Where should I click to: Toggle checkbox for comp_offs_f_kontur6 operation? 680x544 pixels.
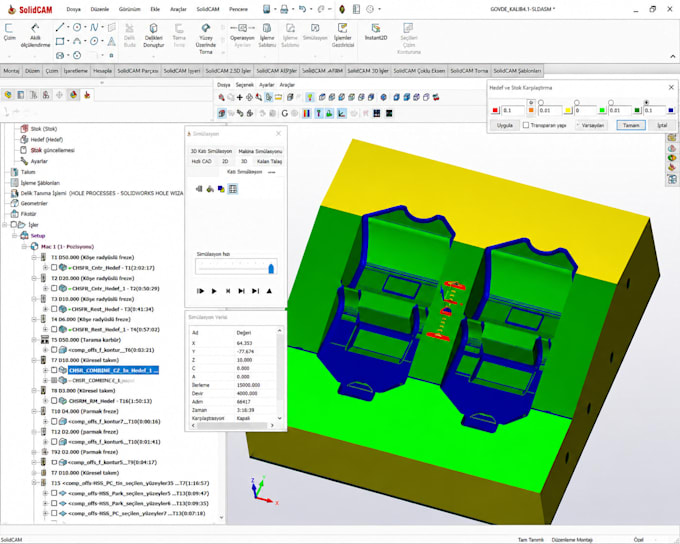[54, 442]
